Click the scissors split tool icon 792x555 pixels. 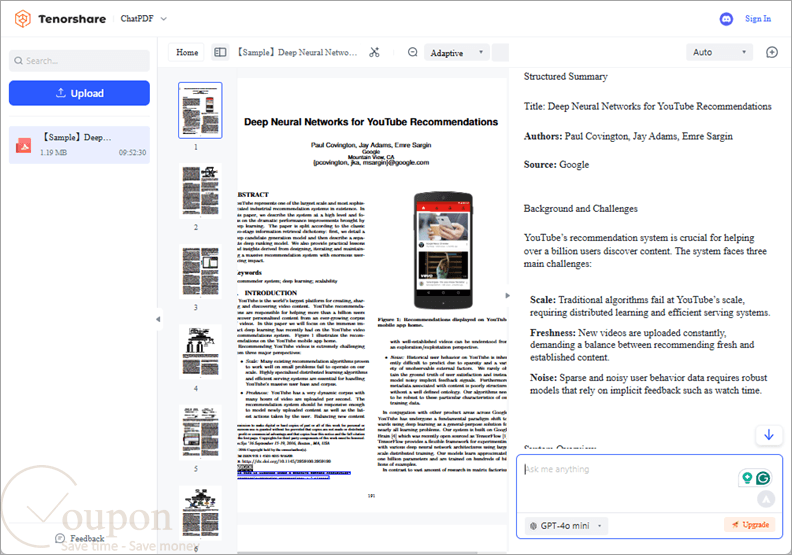click(374, 53)
